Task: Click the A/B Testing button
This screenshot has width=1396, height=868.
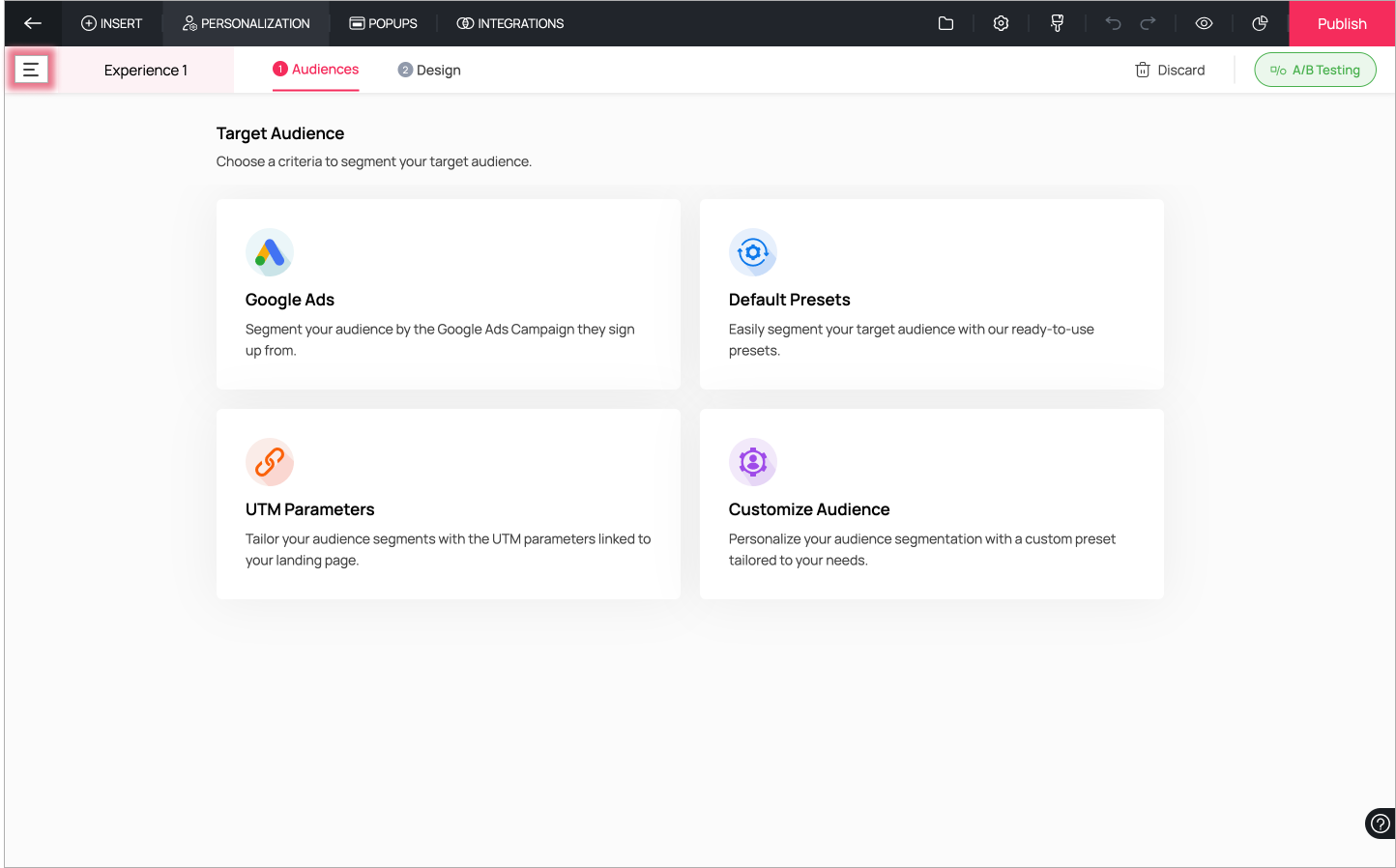Action: click(1315, 70)
